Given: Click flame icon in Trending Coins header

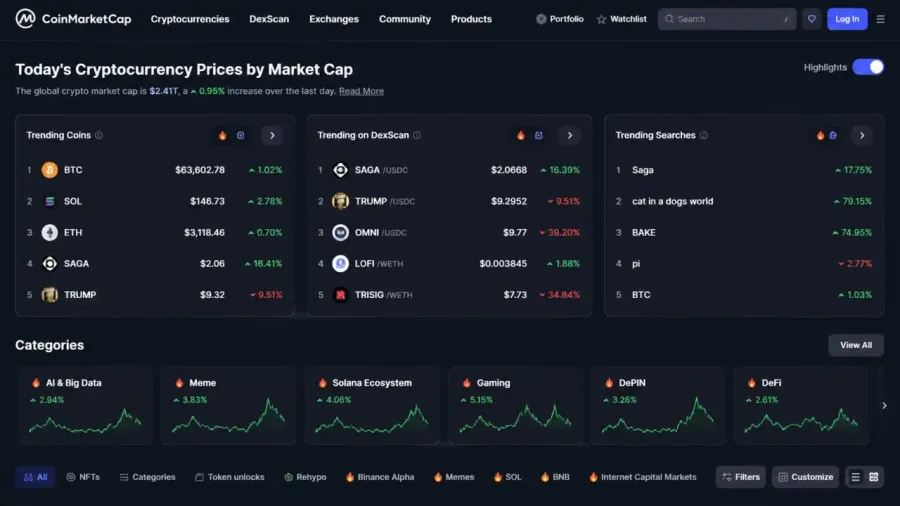Looking at the screenshot, I should 223,135.
